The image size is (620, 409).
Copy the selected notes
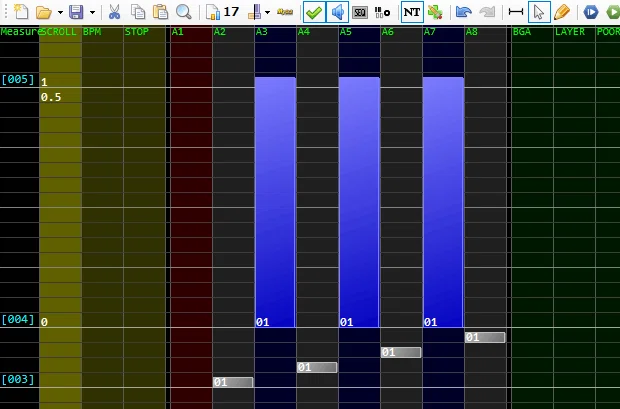[138, 12]
